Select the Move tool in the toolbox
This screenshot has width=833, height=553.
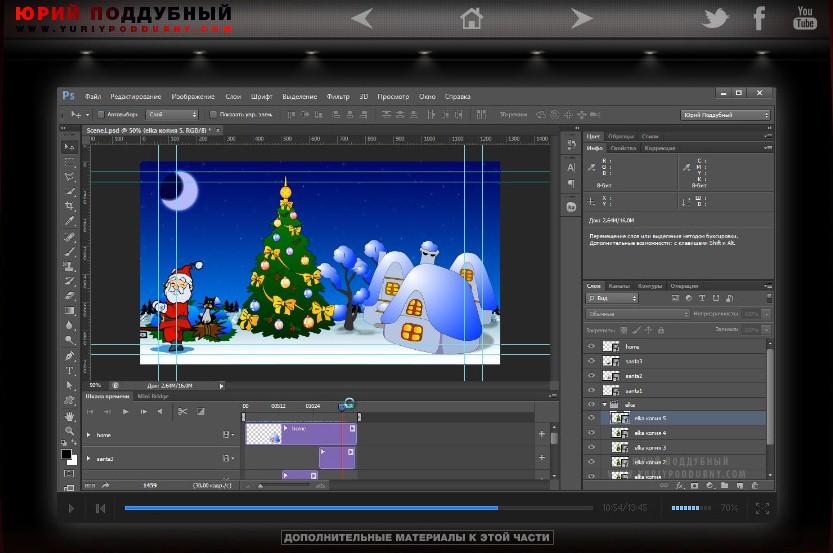pyautogui.click(x=69, y=147)
